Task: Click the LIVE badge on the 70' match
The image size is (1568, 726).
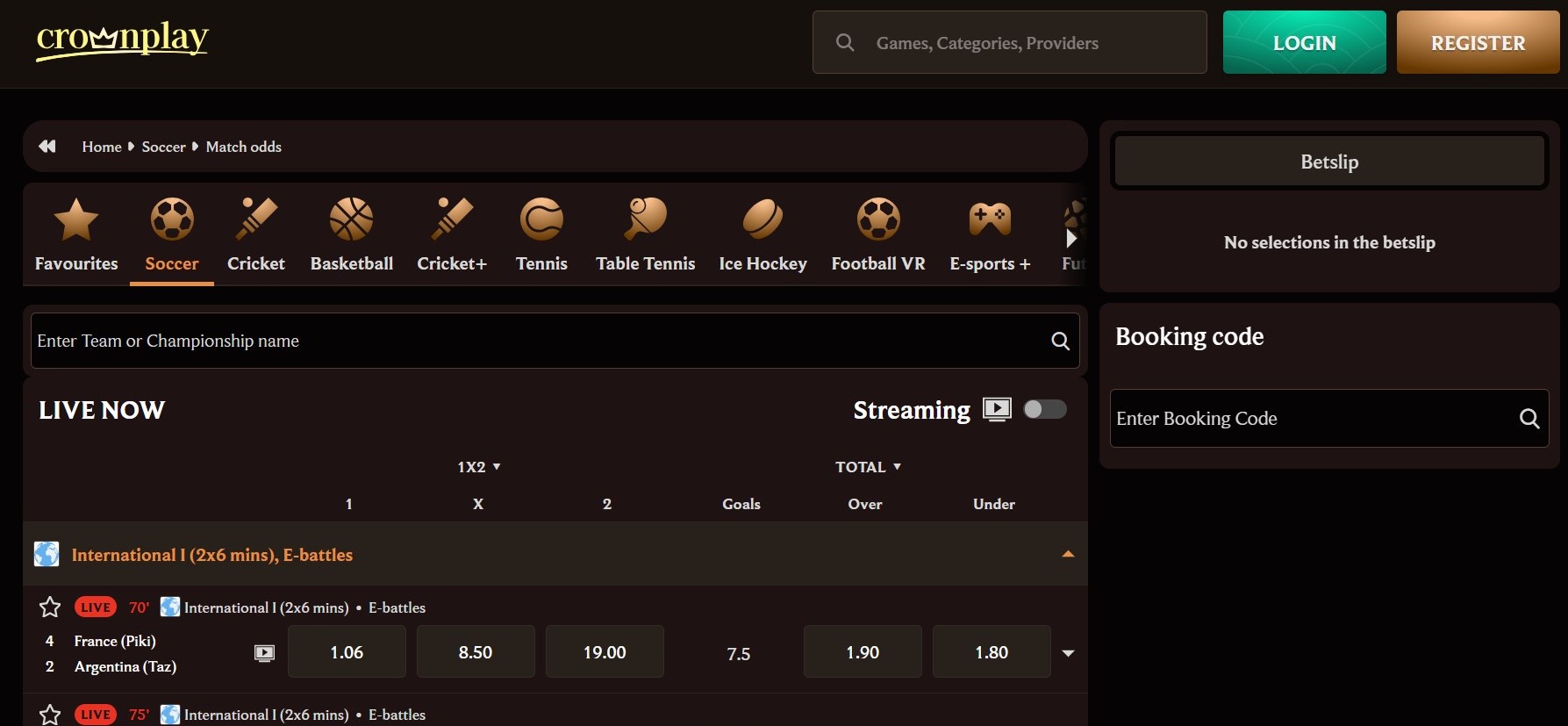Action: pos(96,607)
